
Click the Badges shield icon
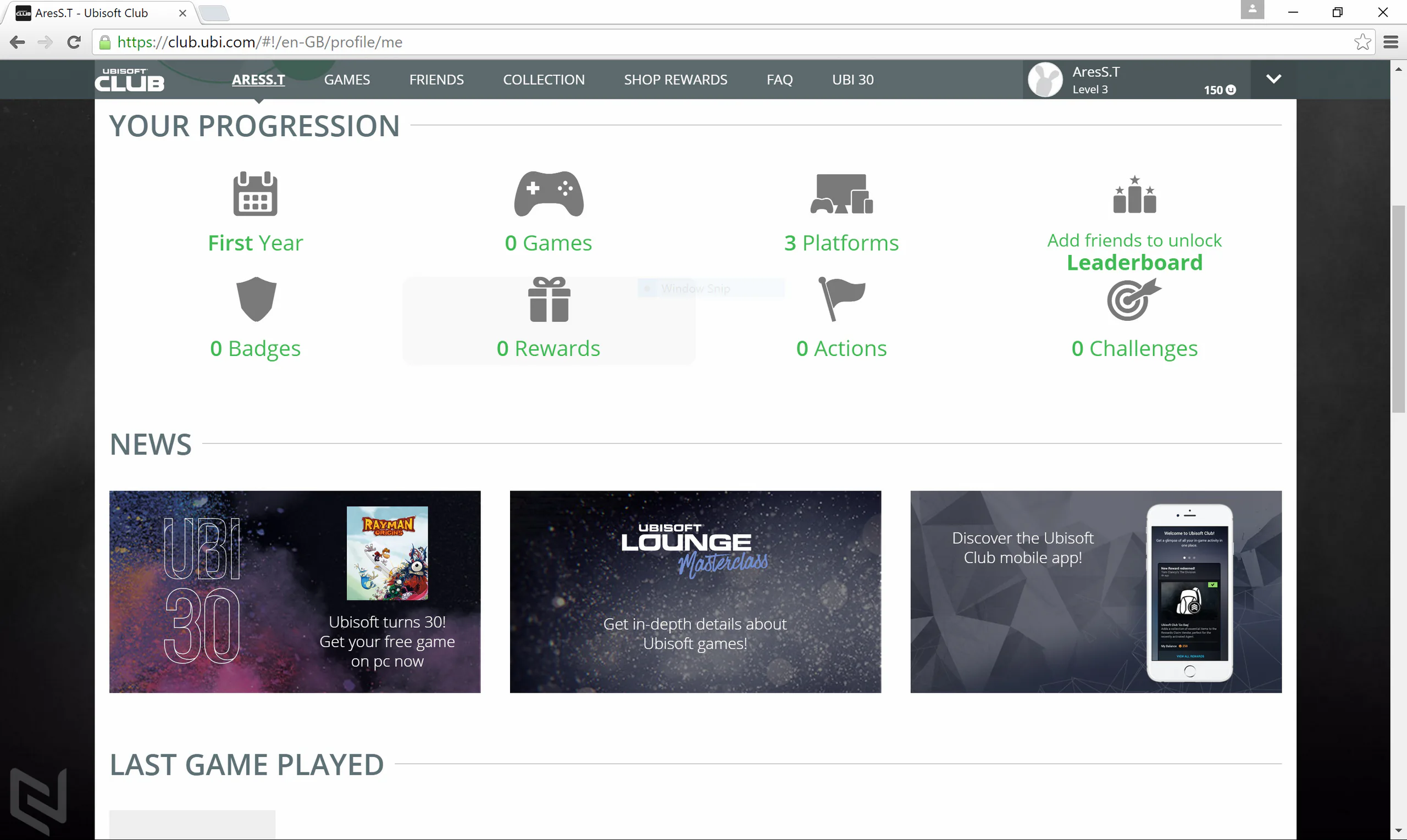coord(256,299)
